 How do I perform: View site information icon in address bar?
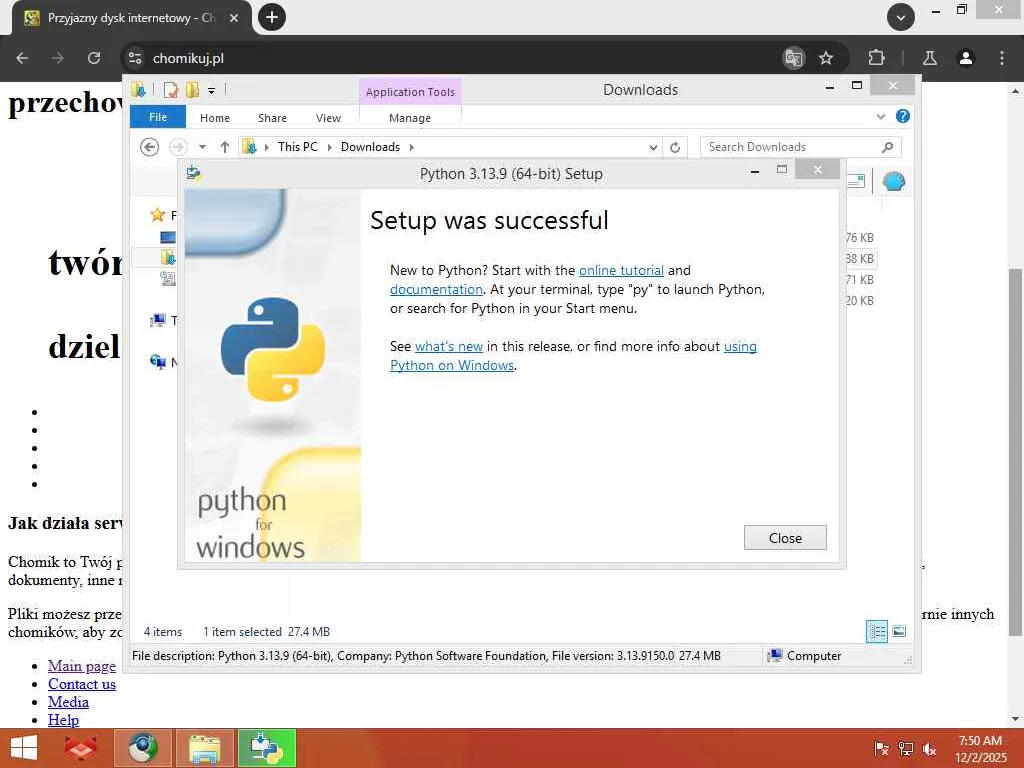pyautogui.click(x=135, y=58)
